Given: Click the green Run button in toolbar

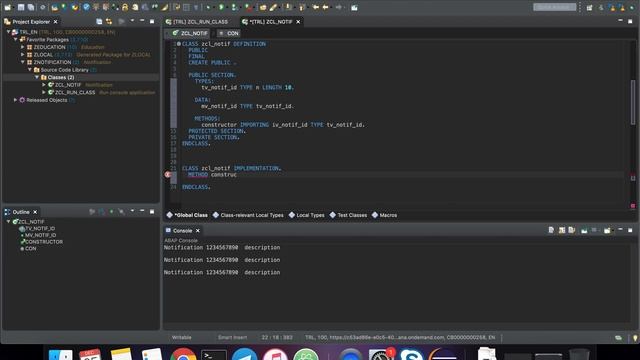Looking at the screenshot, I should [x=221, y=7].
